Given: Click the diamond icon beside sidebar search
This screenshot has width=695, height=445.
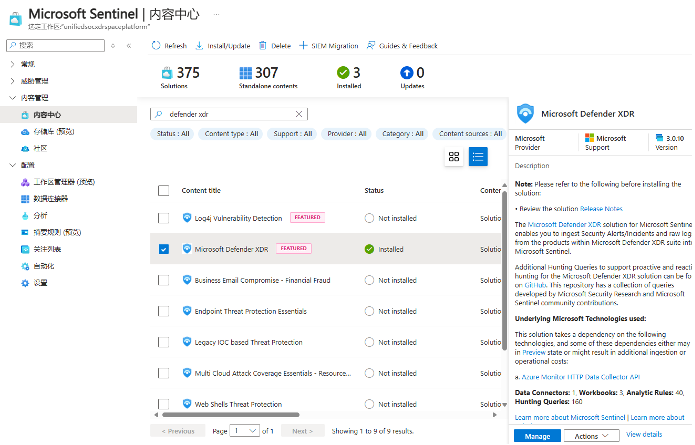Looking at the screenshot, I should coord(113,46).
